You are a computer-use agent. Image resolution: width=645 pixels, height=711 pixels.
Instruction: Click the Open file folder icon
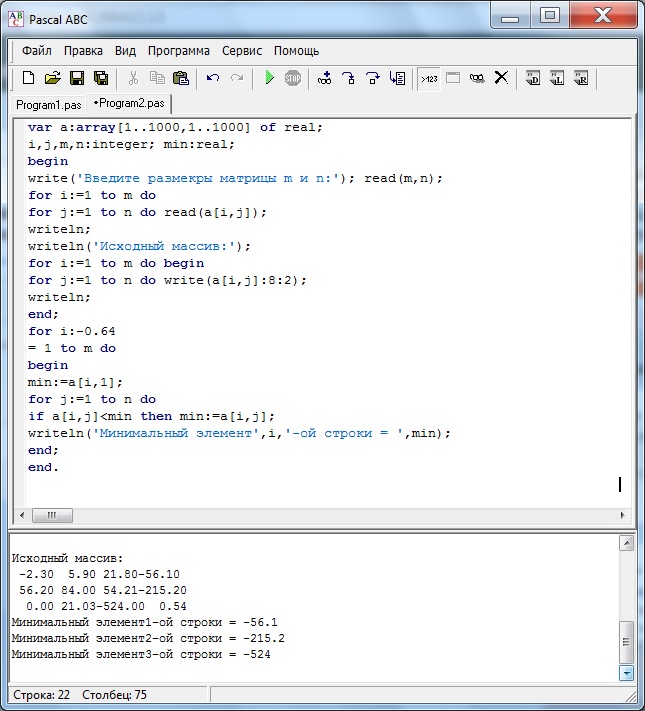tap(52, 78)
